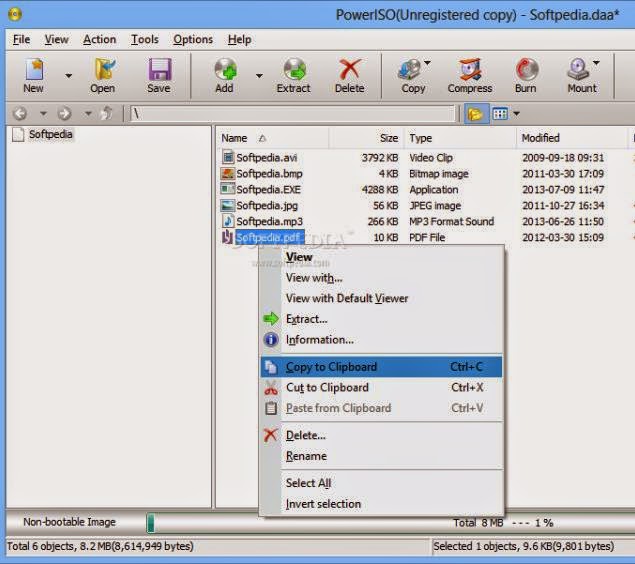Toggle the folder tree pane button
Screen dimensions: 635x564
[475, 114]
